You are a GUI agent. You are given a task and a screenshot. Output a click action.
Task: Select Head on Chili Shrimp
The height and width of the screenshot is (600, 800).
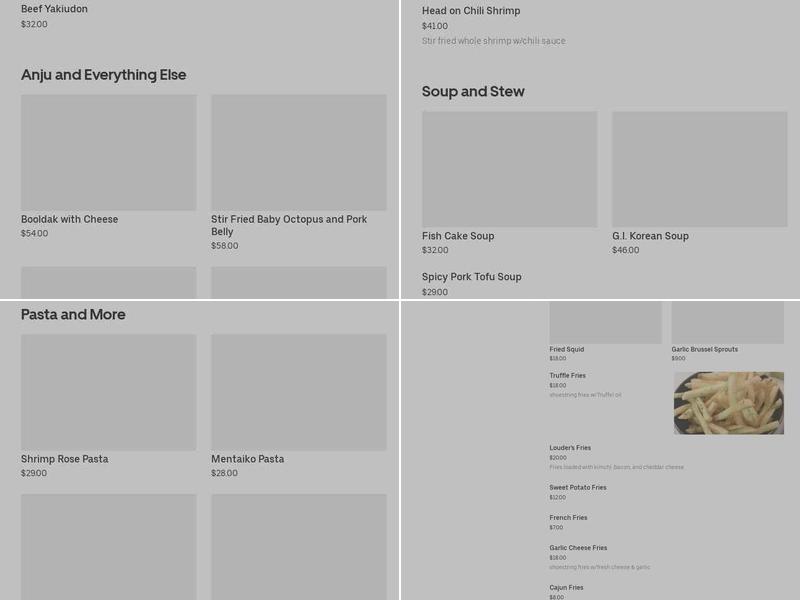[470, 11]
